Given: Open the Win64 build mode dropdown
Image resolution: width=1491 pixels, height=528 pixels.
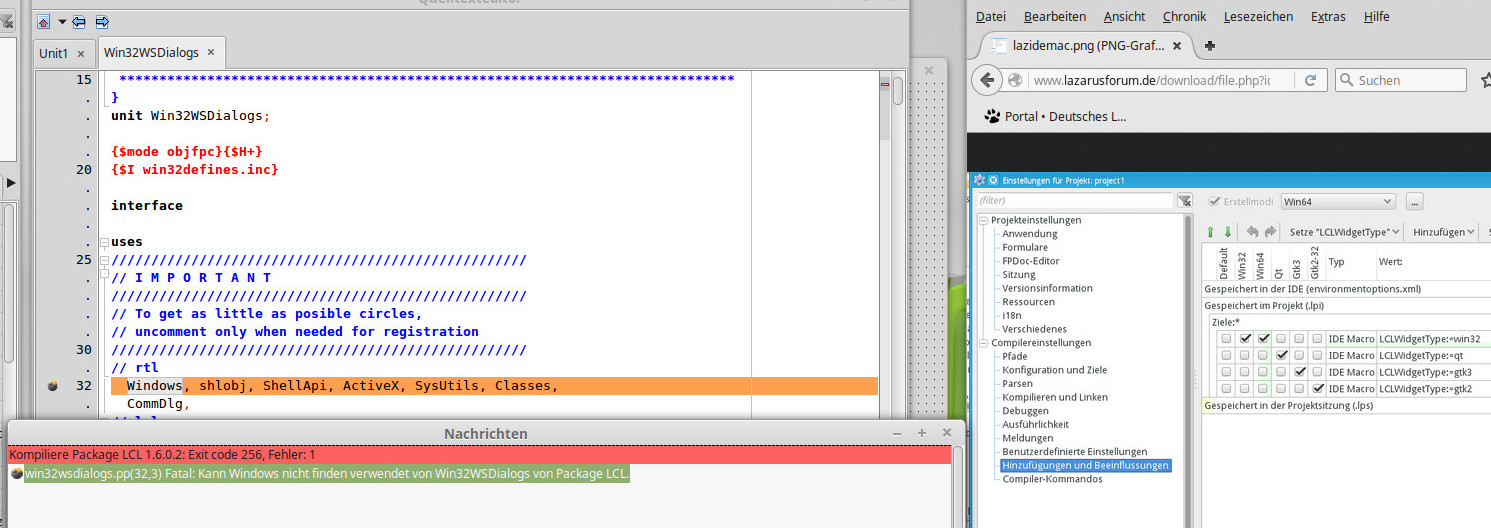Looking at the screenshot, I should 1338,202.
